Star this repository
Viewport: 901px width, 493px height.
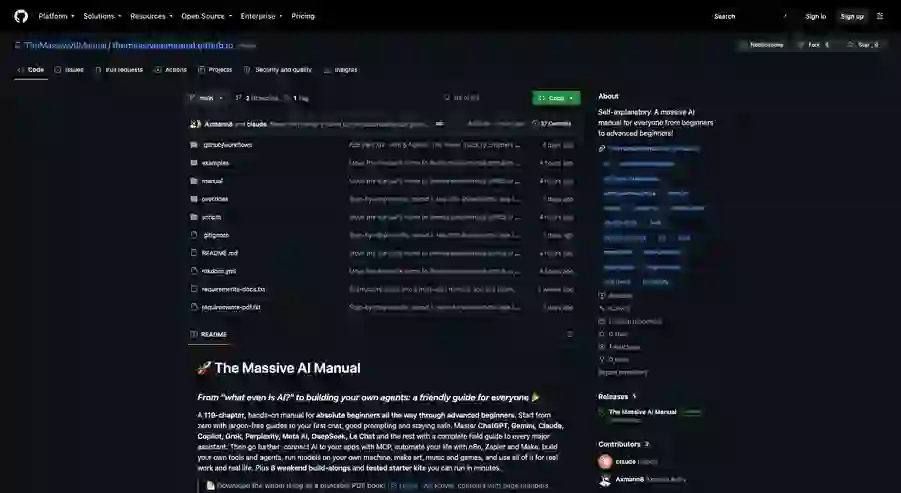click(x=863, y=45)
